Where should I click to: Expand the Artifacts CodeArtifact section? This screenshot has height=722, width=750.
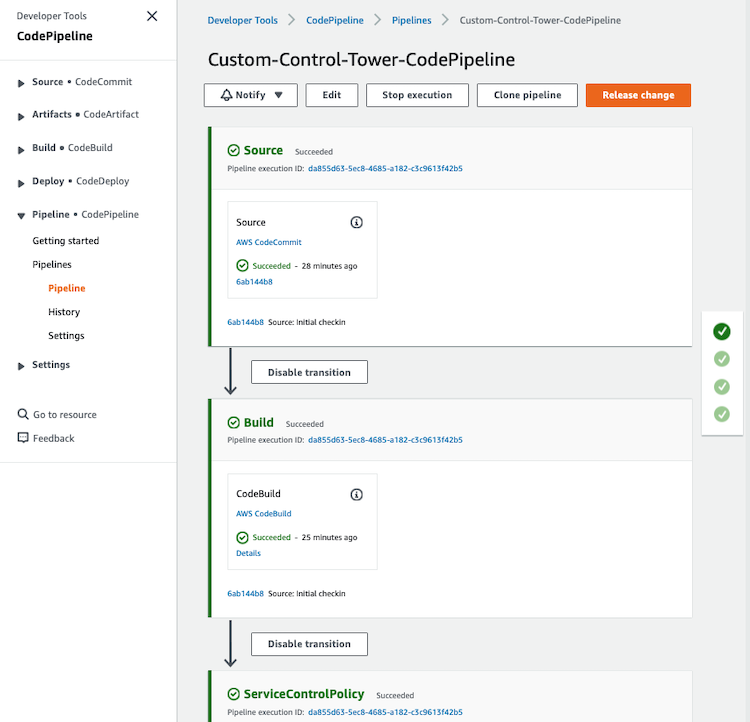point(21,116)
